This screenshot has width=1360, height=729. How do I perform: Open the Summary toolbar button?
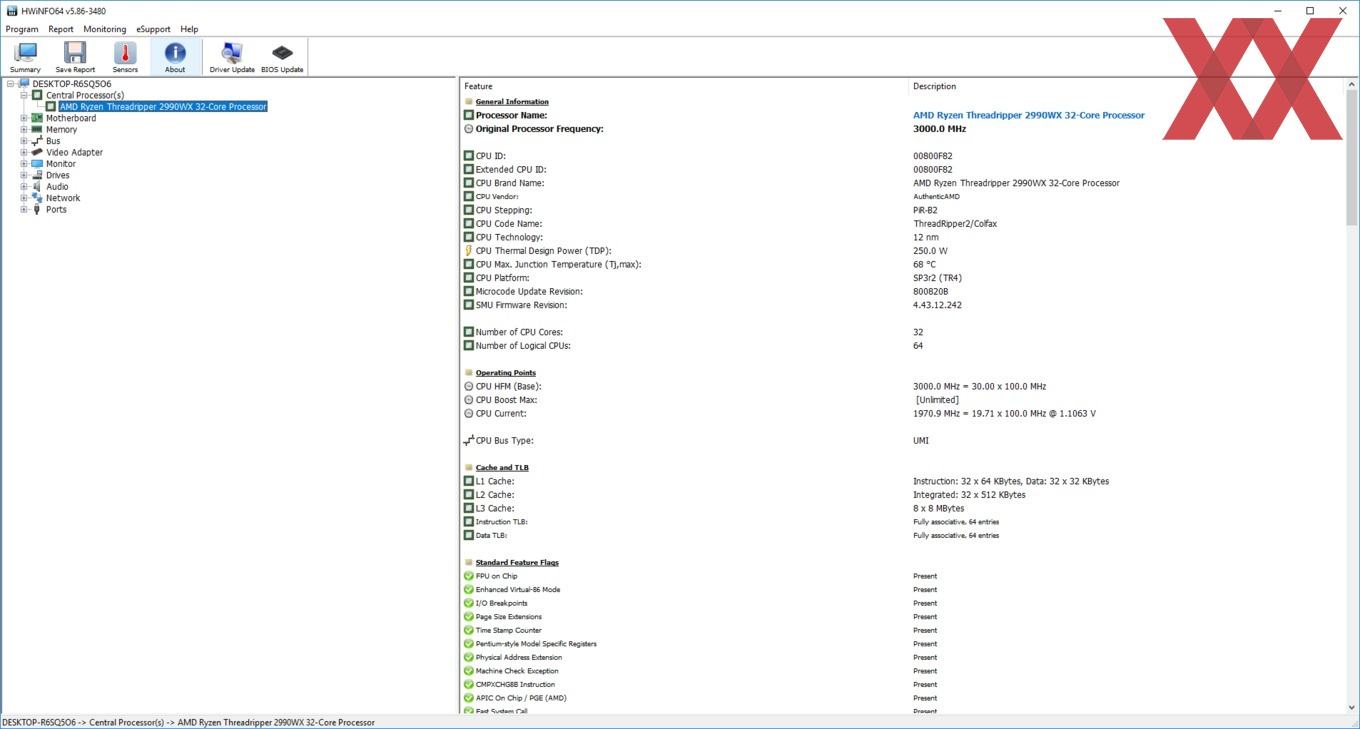25,57
